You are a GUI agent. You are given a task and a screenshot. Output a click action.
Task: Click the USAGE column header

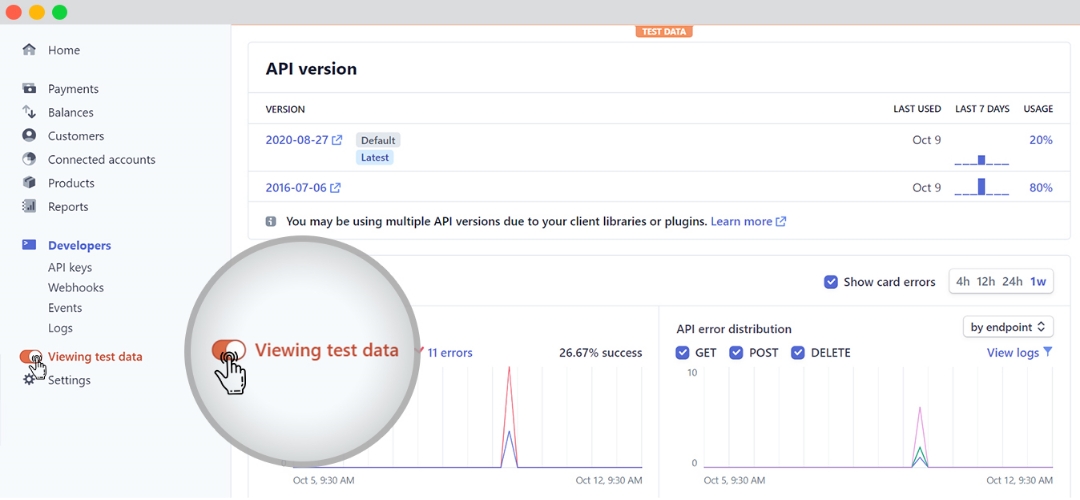1038,109
